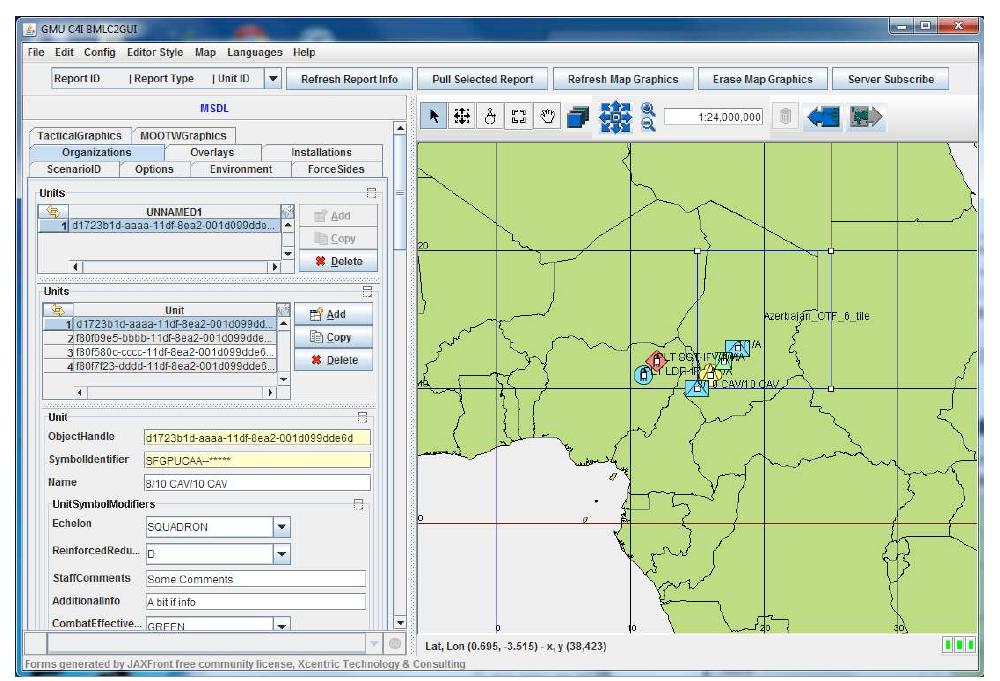
Task: Click the MSDL panel vertical scrollbar thumb
Action: click(400, 193)
